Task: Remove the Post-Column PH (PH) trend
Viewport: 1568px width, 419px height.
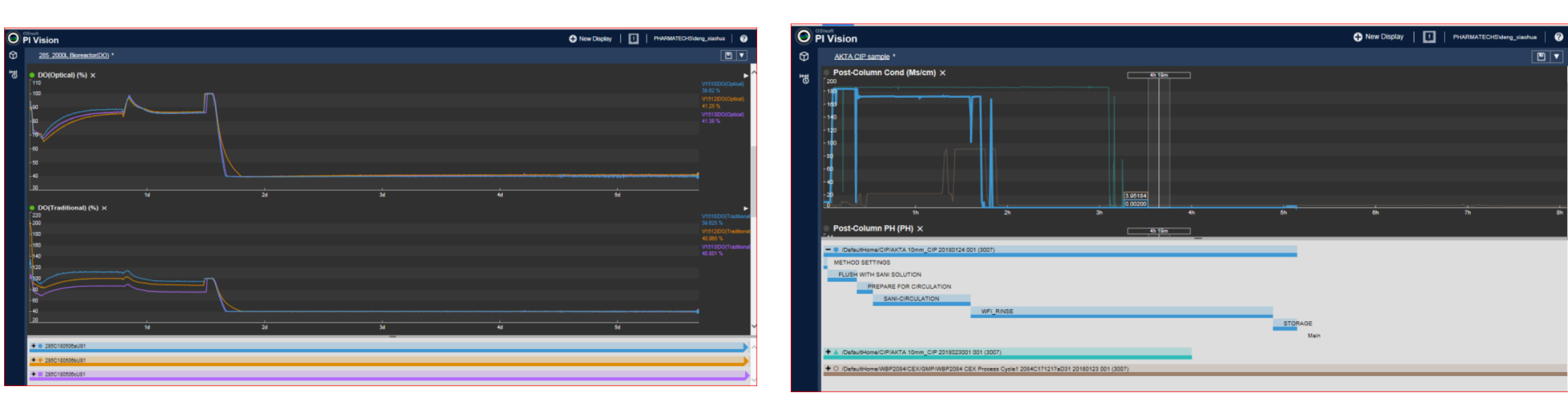Action: pos(920,229)
